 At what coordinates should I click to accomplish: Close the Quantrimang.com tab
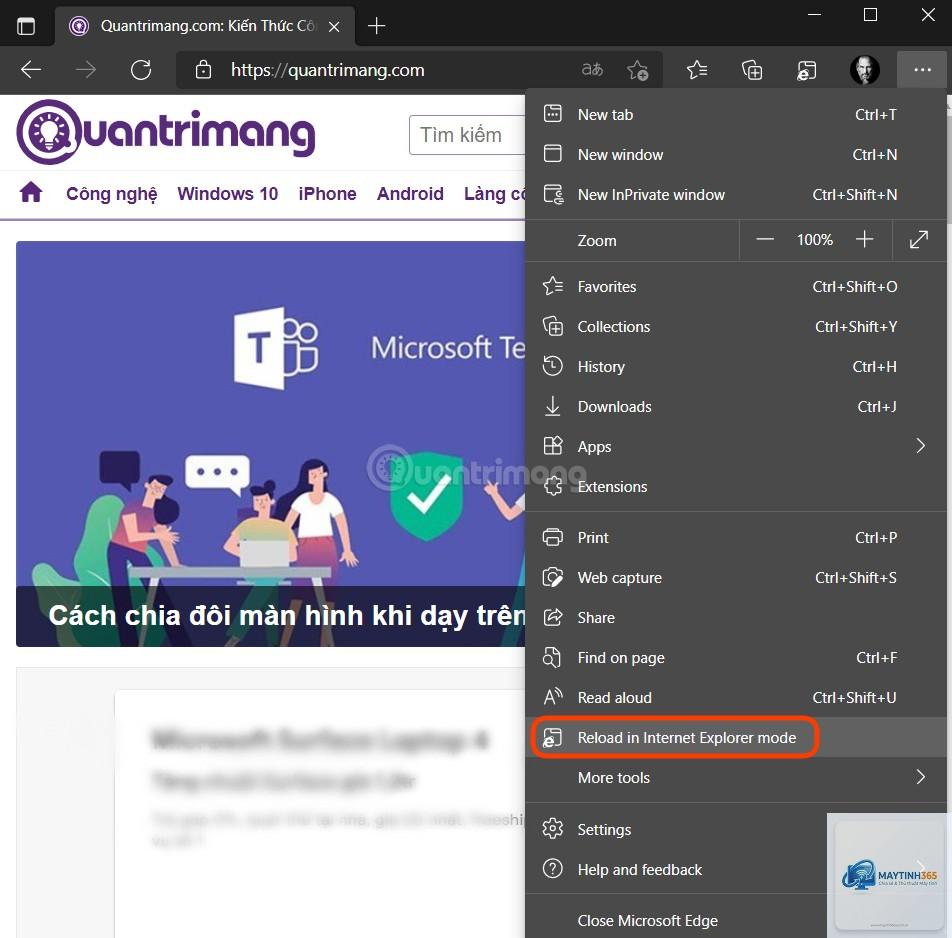coord(334,27)
